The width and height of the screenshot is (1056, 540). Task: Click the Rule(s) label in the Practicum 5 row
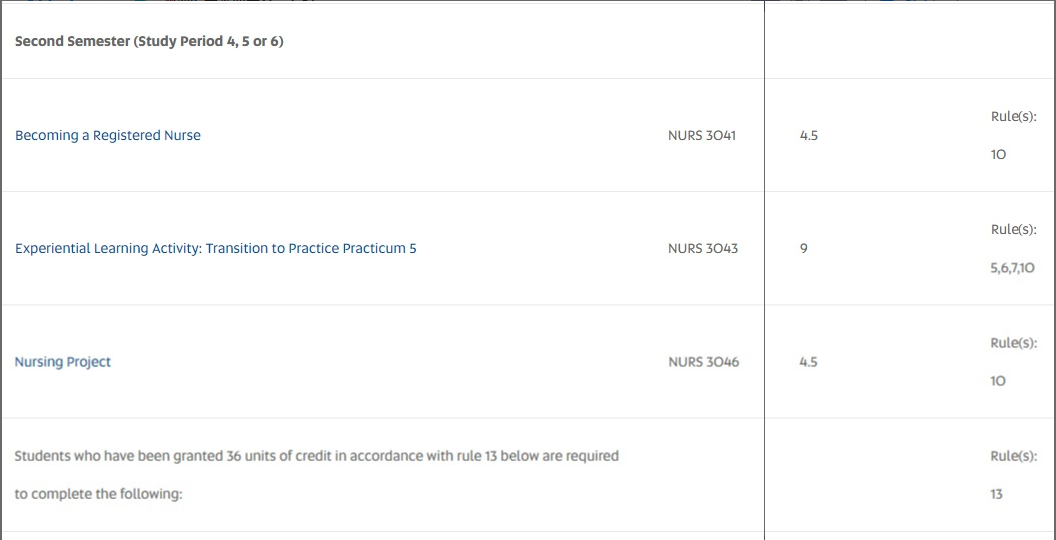click(x=1013, y=230)
